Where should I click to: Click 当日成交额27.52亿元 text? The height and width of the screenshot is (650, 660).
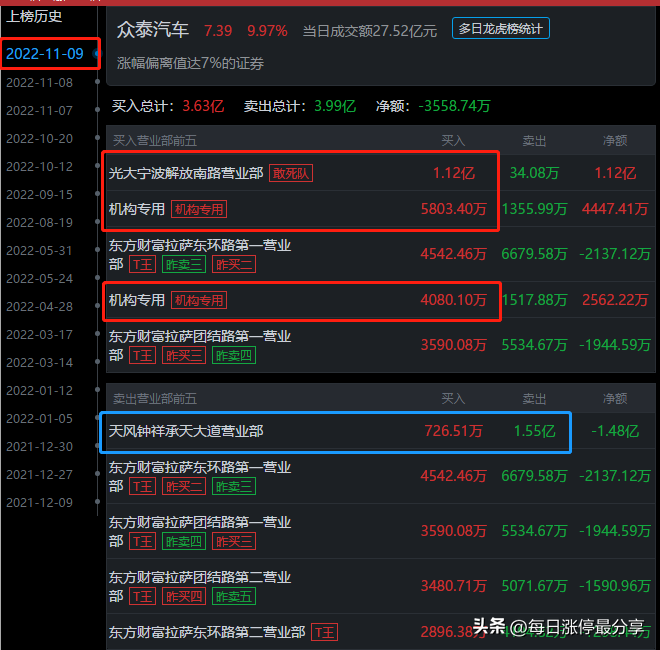tap(370, 31)
